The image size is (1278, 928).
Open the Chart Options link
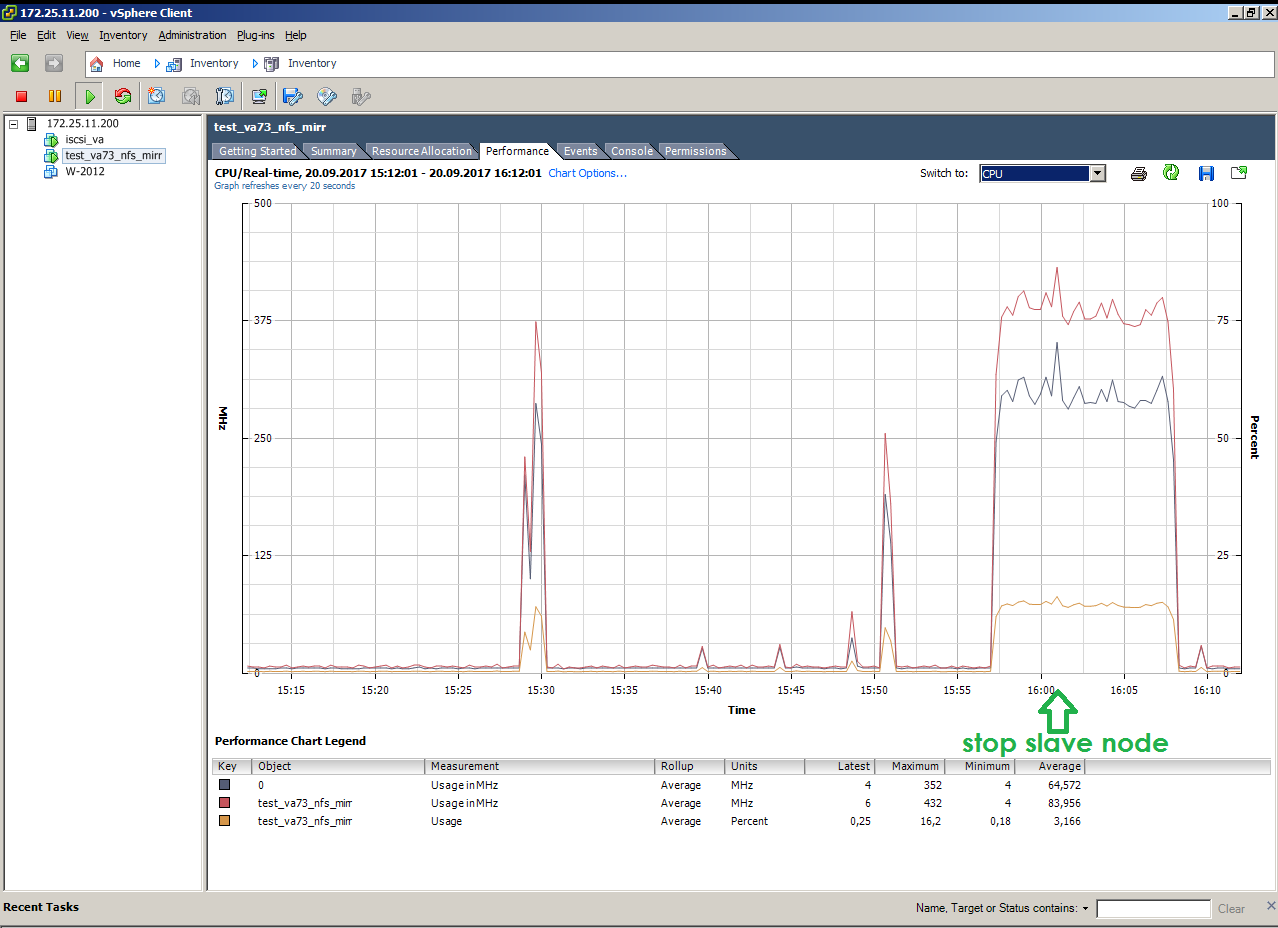(x=587, y=173)
